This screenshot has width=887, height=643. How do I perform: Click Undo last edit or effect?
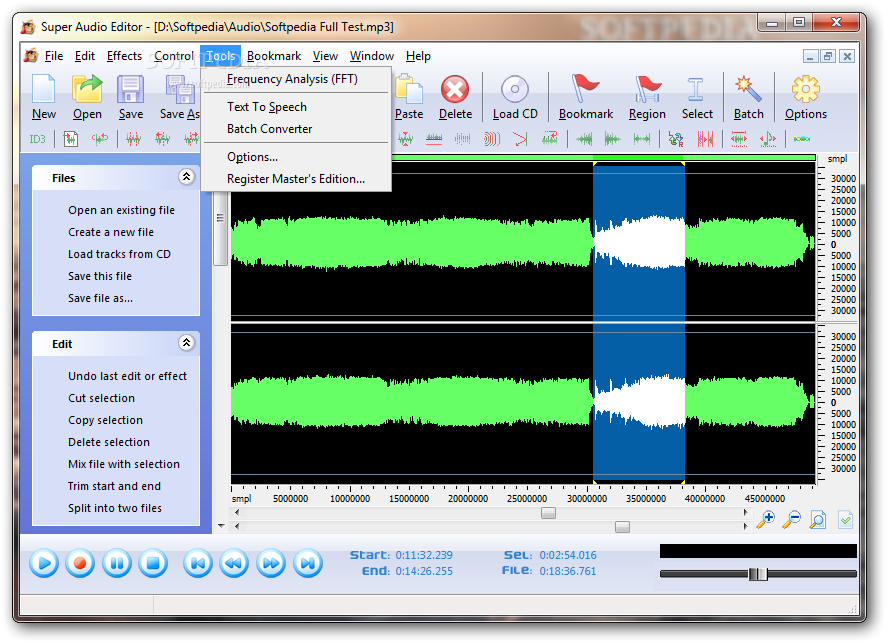click(127, 377)
